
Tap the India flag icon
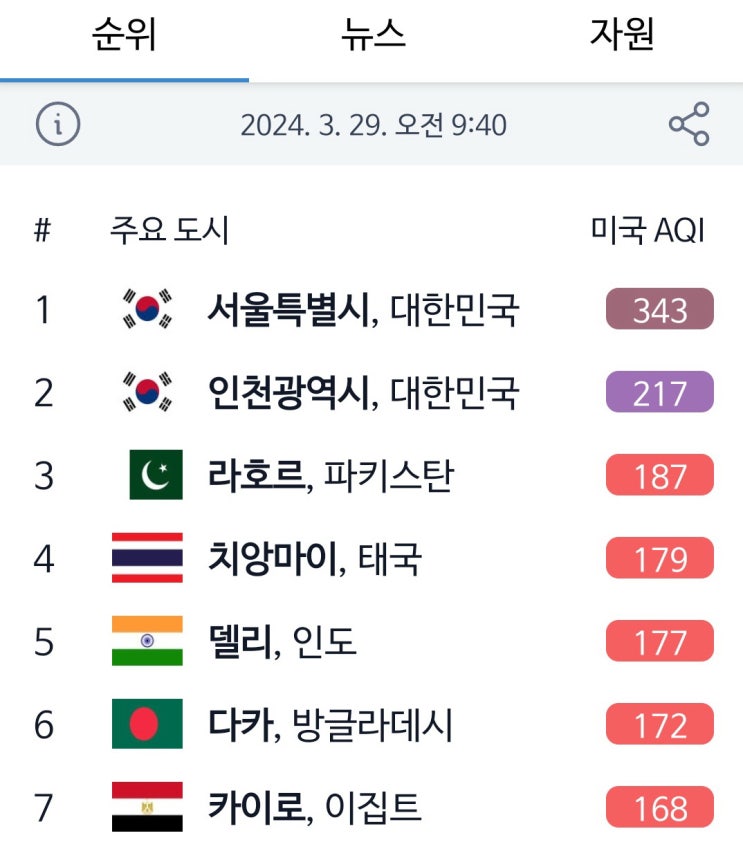147,641
